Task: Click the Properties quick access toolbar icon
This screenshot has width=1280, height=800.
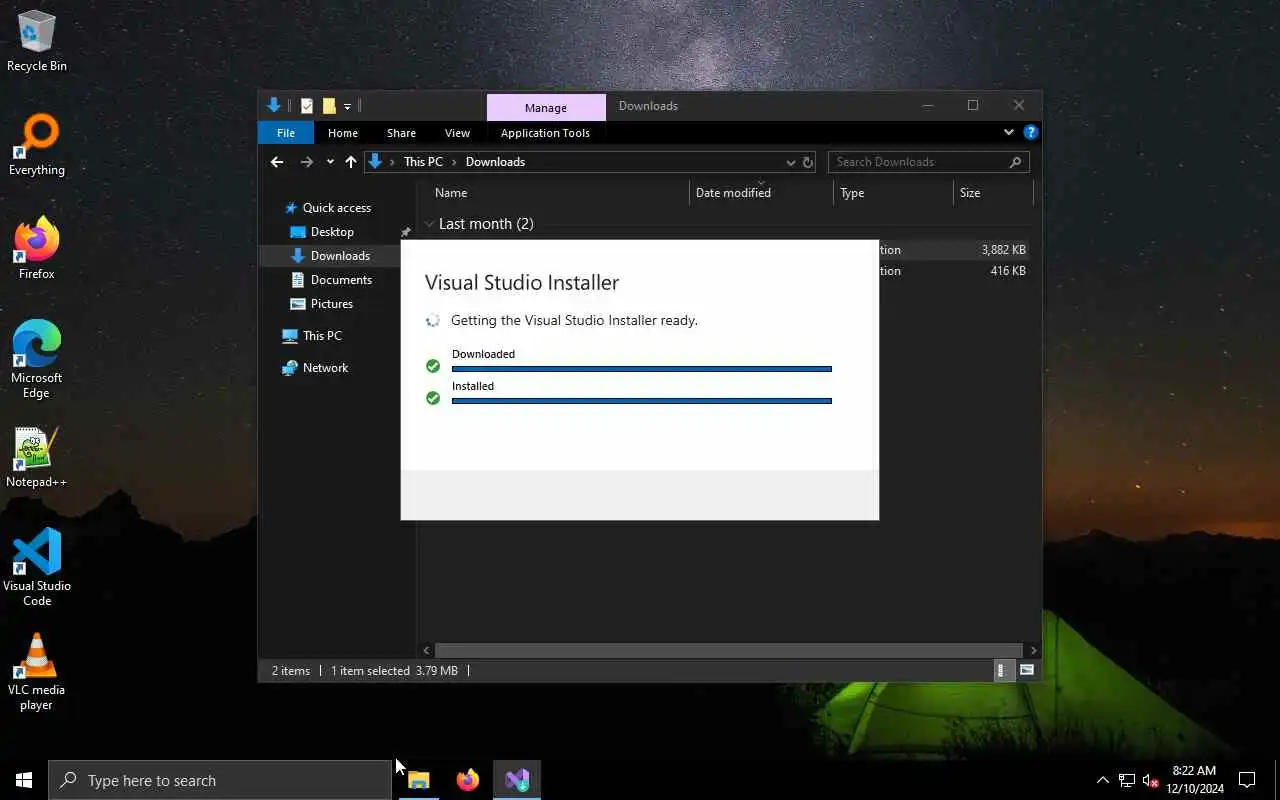Action: (x=306, y=106)
